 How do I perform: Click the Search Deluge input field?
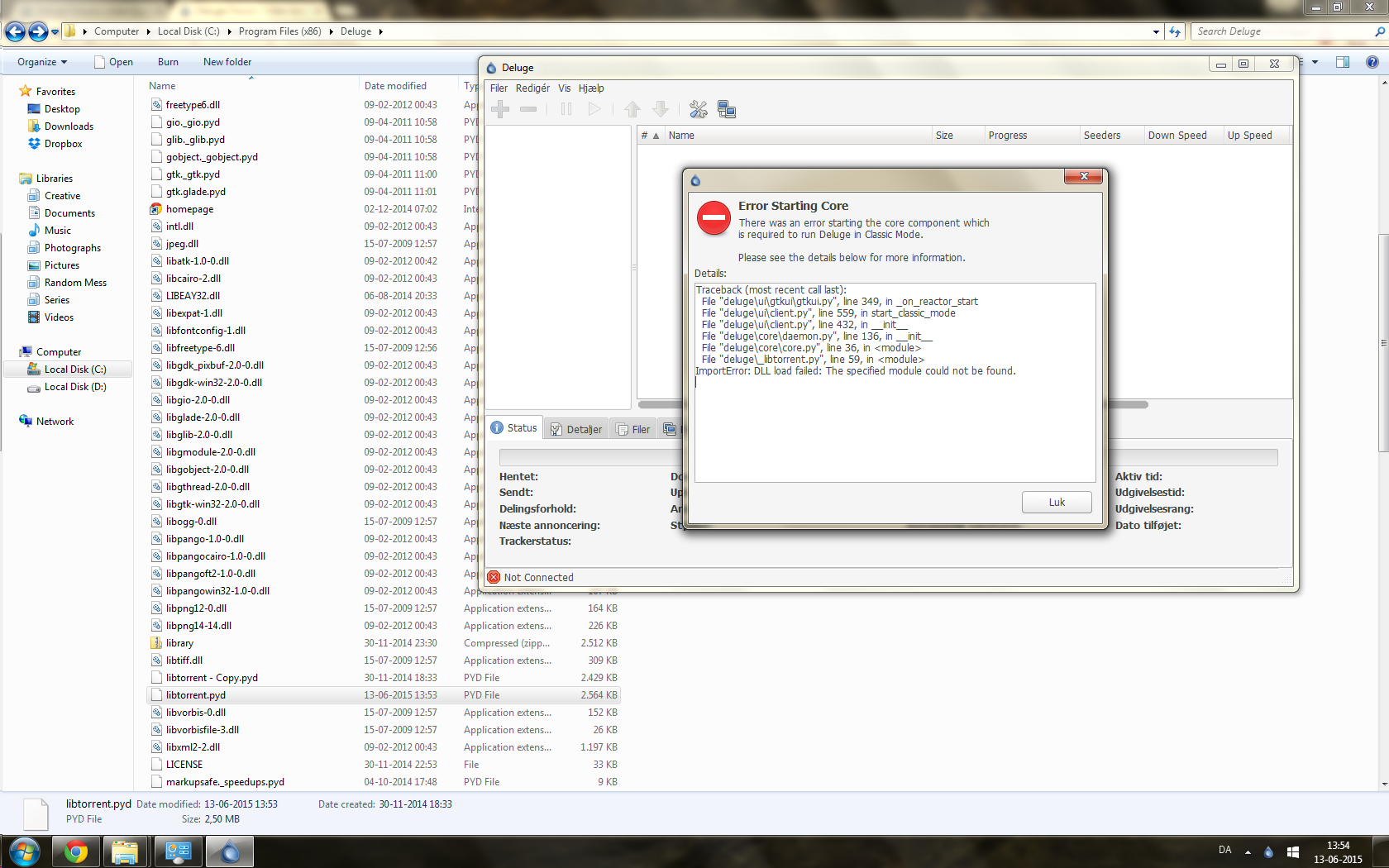pyautogui.click(x=1282, y=31)
